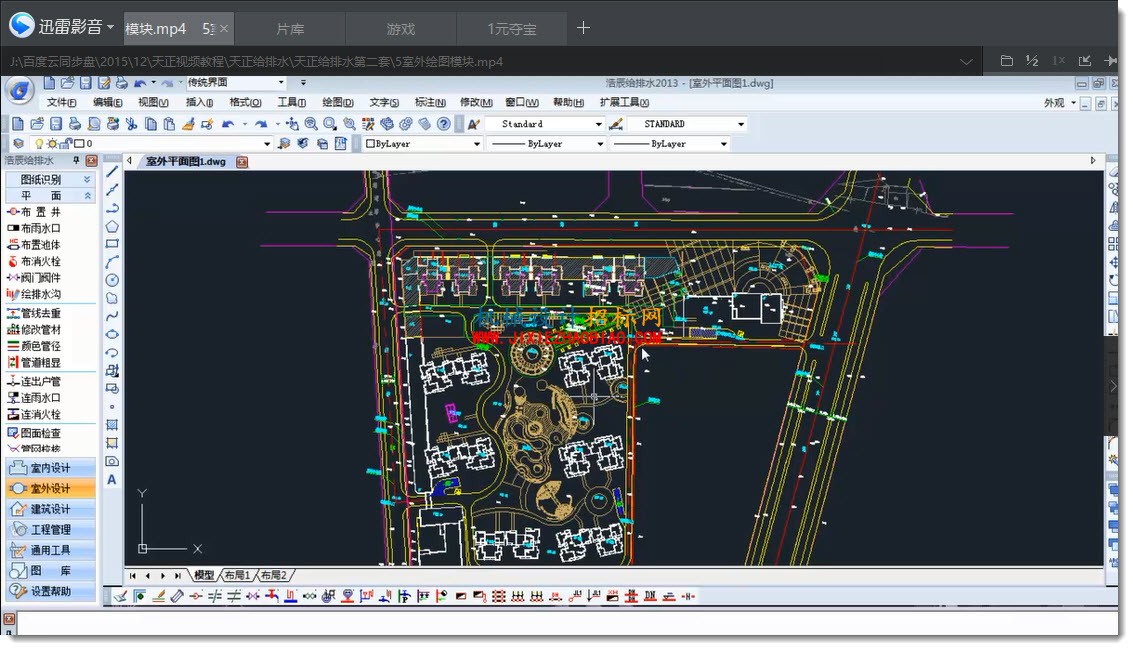This screenshot has width=1133, height=650.
Task: Select the Ellipse draw tool
Action: tap(112, 334)
